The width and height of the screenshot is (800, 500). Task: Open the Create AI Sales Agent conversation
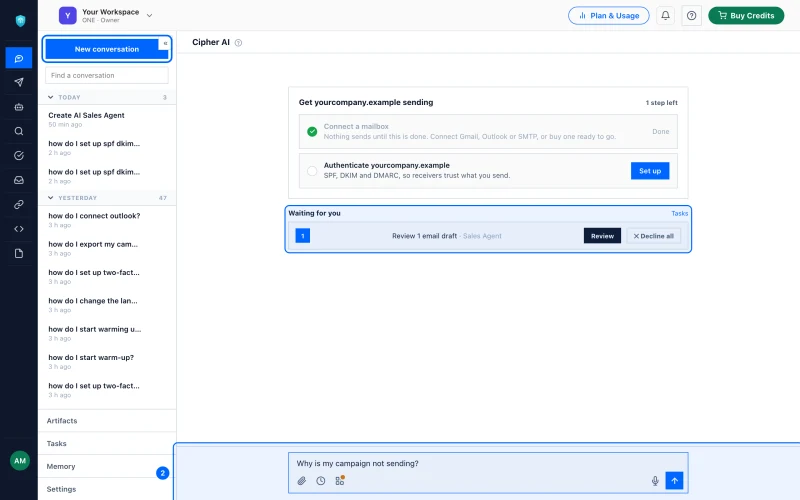coord(107,119)
